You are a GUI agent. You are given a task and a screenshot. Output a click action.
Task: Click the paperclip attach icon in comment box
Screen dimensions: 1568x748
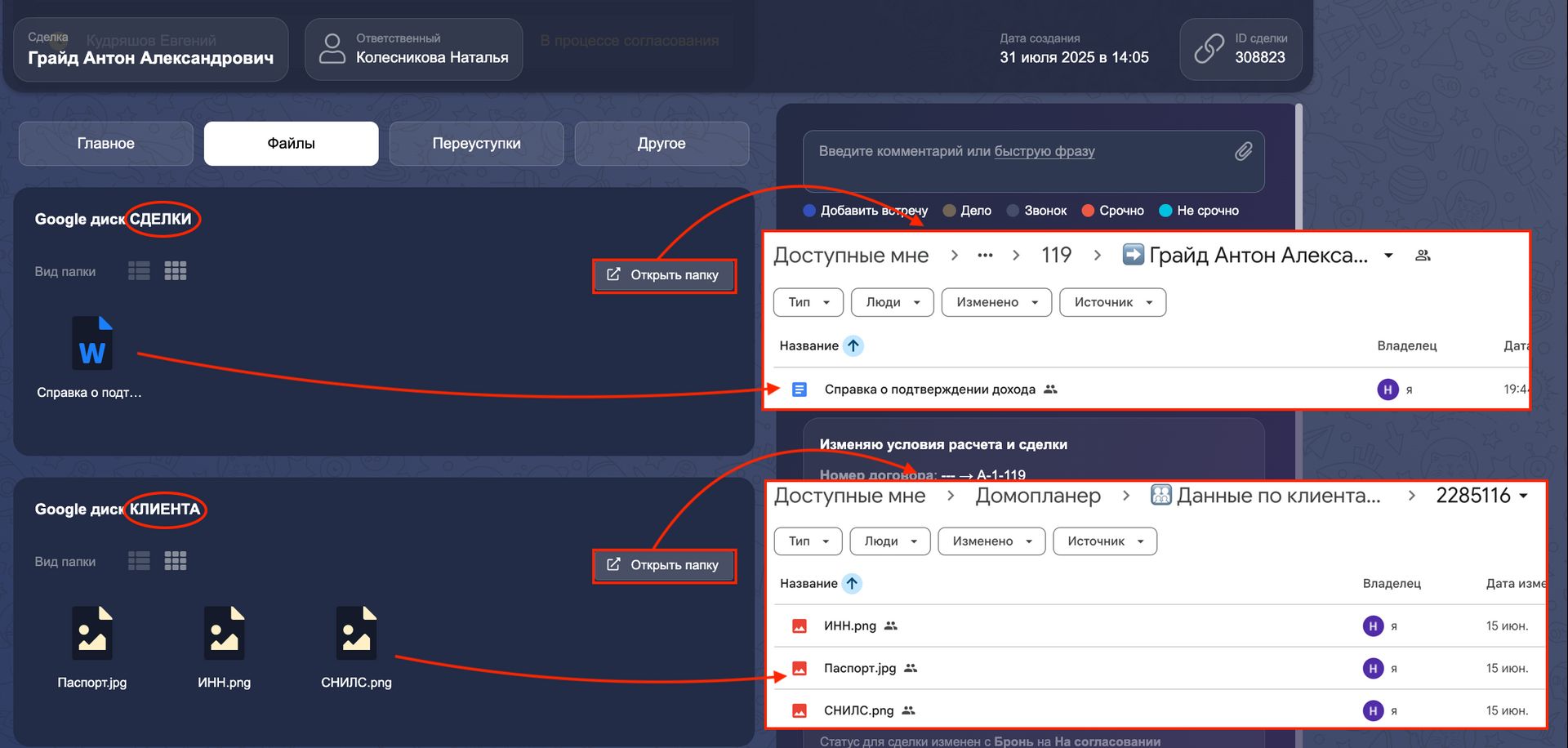point(1243,151)
